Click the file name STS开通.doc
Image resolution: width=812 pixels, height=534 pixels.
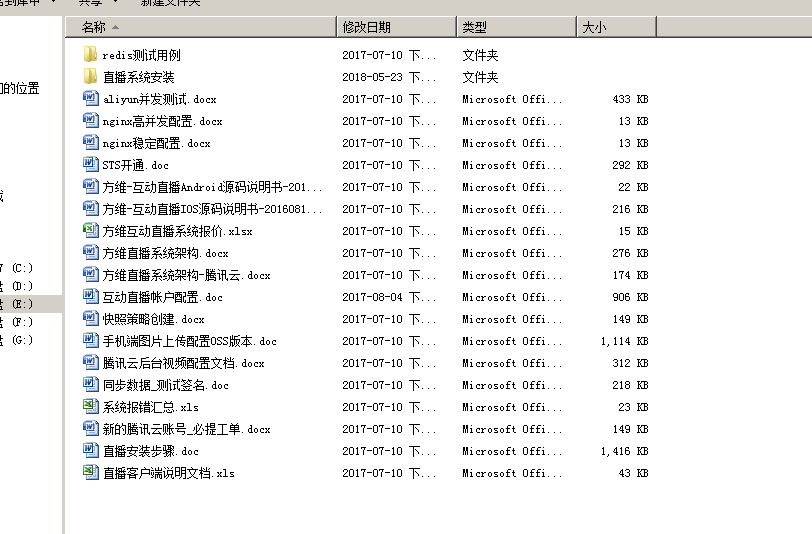coord(135,165)
